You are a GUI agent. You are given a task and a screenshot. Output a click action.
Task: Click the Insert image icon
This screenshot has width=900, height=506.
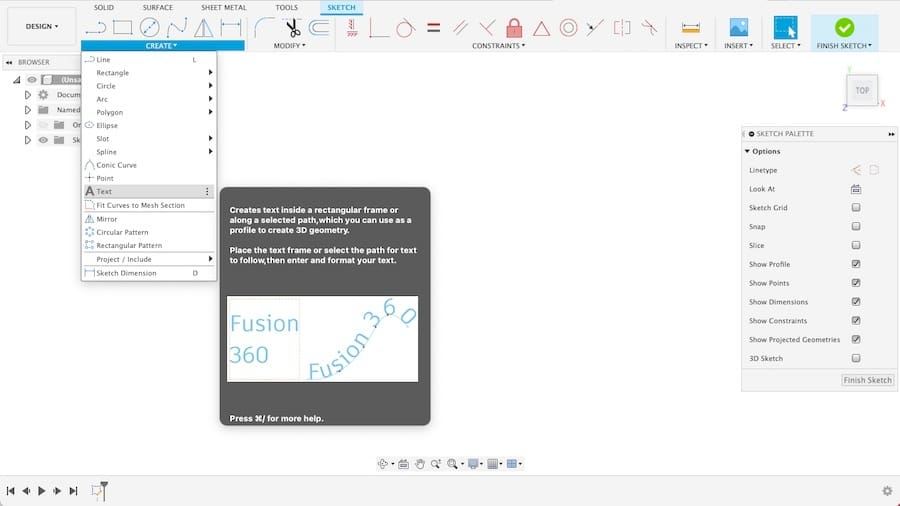coord(738,27)
